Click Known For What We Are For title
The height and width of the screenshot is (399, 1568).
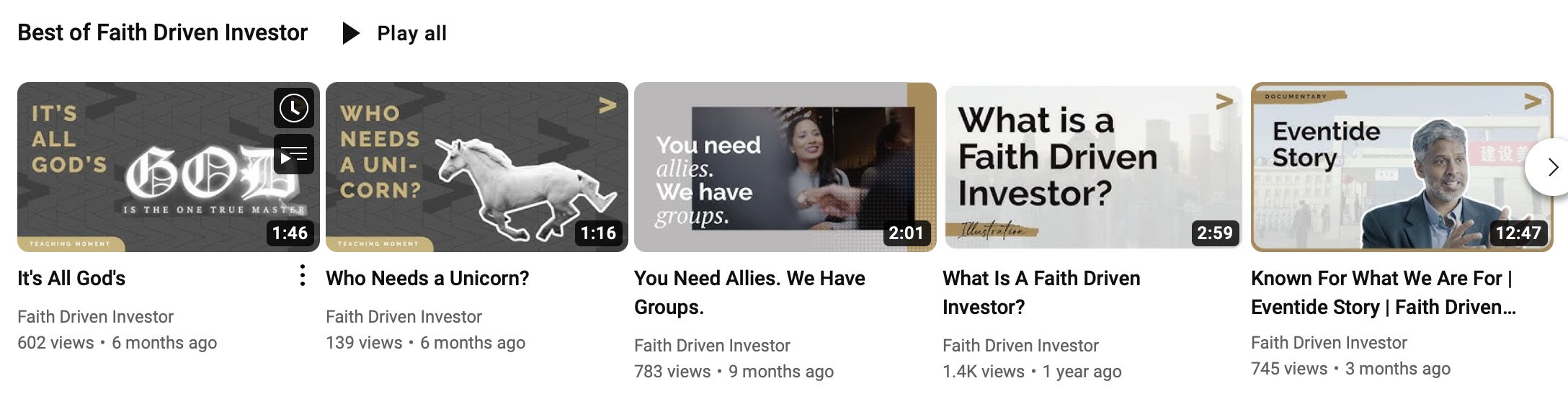(1384, 292)
